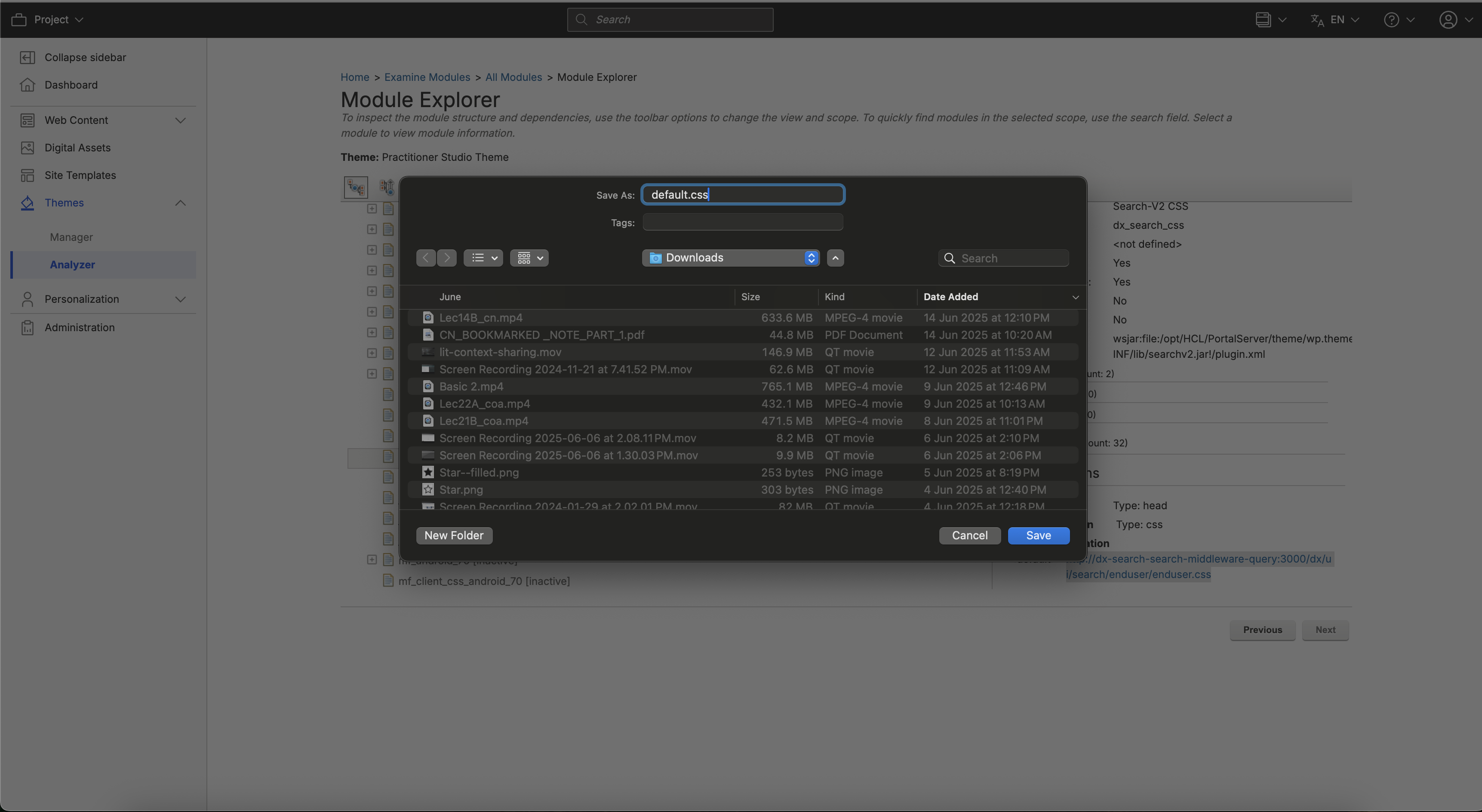Expand the Web Content sidebar section

(180, 120)
